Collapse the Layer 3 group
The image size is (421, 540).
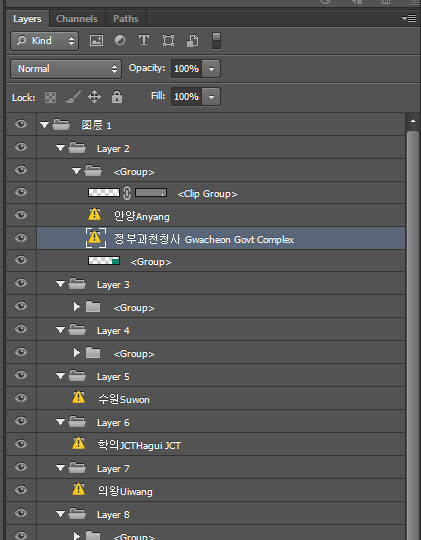tap(60, 284)
